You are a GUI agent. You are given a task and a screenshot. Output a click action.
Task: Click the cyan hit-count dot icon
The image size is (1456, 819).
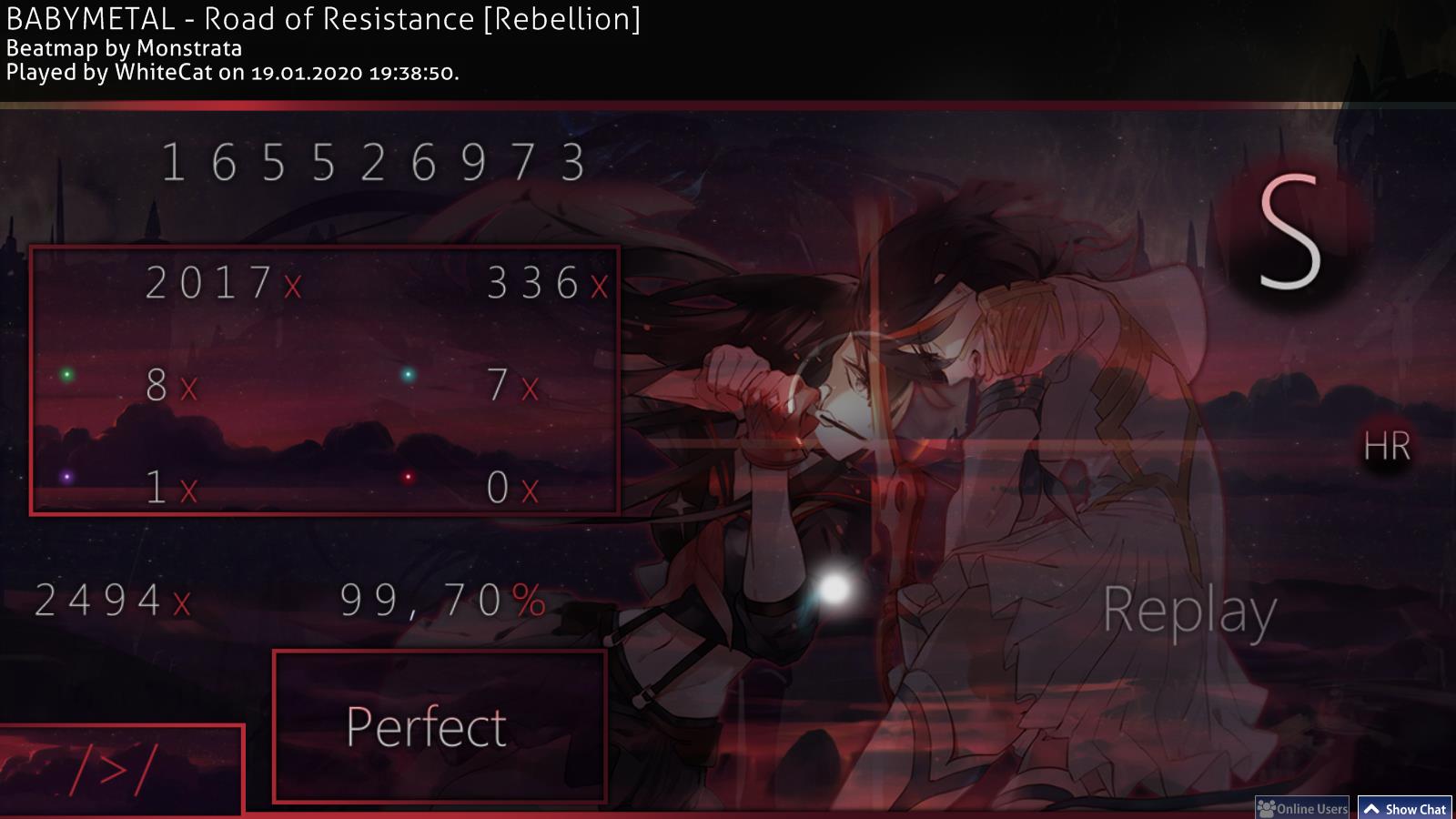coord(408,375)
